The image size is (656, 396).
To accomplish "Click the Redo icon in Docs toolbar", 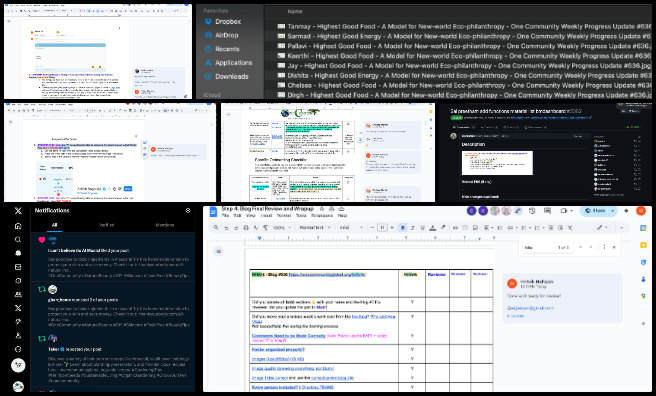I will tap(236, 227).
